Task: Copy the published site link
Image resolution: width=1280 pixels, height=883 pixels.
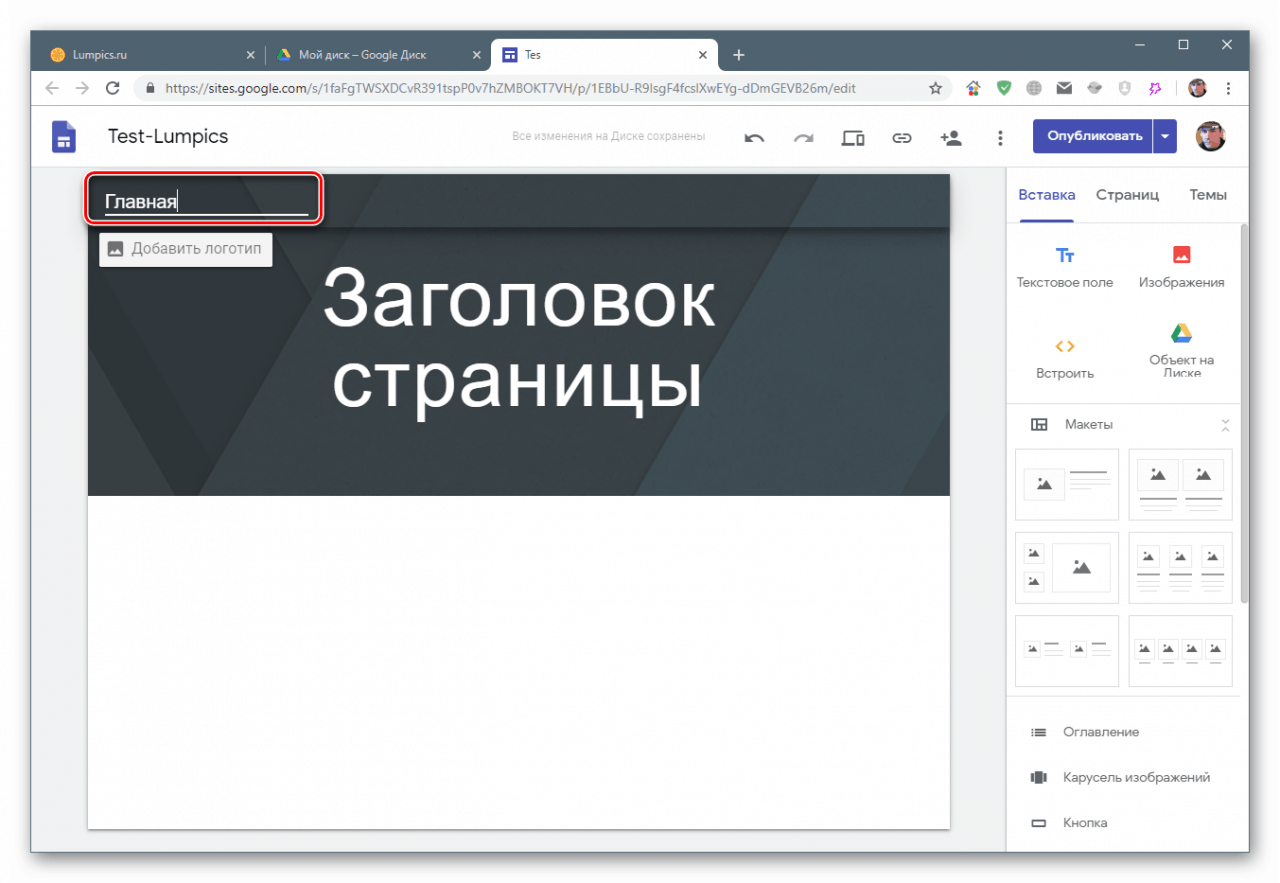Action: tap(902, 138)
